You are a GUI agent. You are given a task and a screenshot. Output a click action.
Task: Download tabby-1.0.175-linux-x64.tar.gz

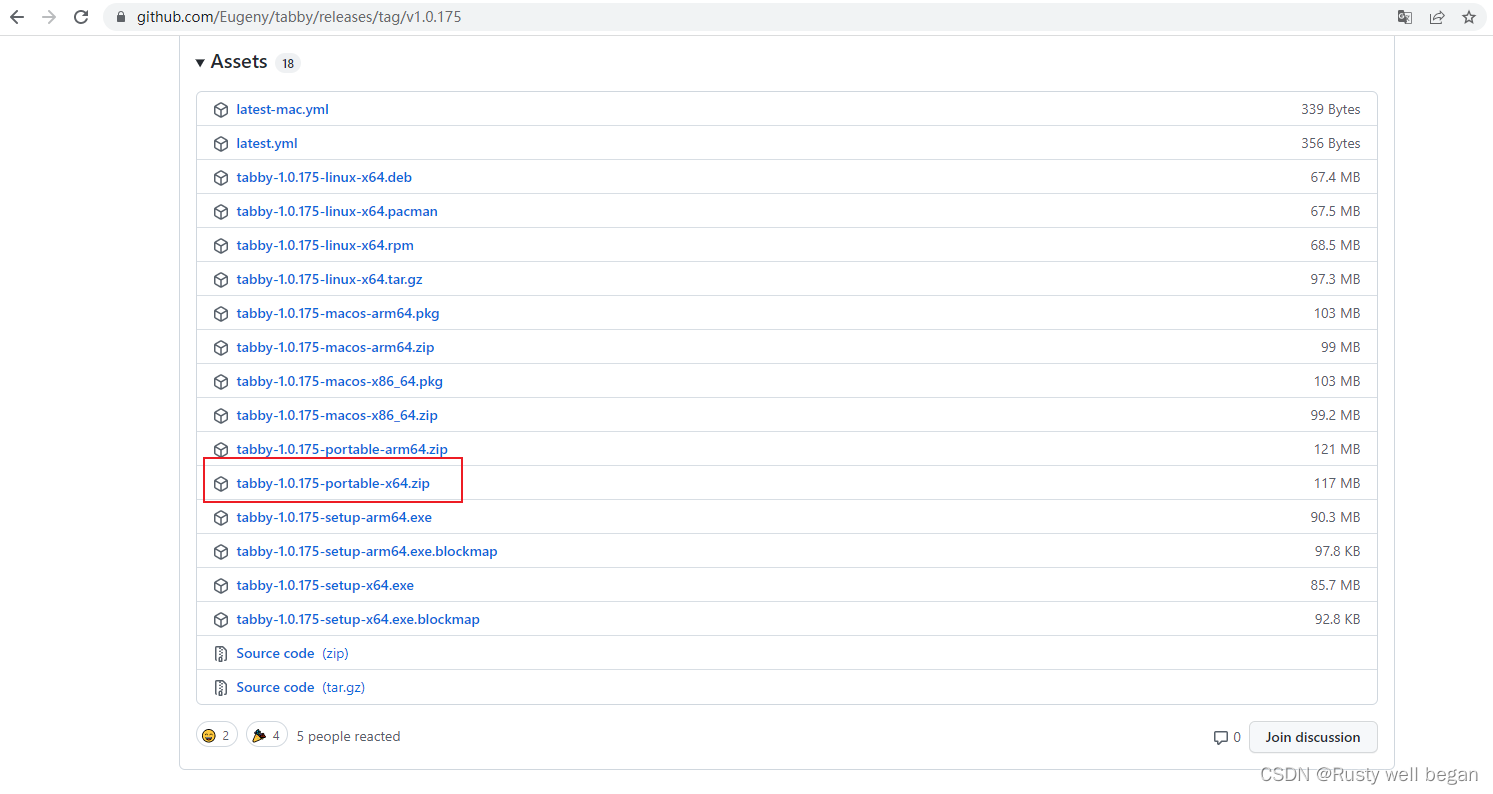(329, 279)
